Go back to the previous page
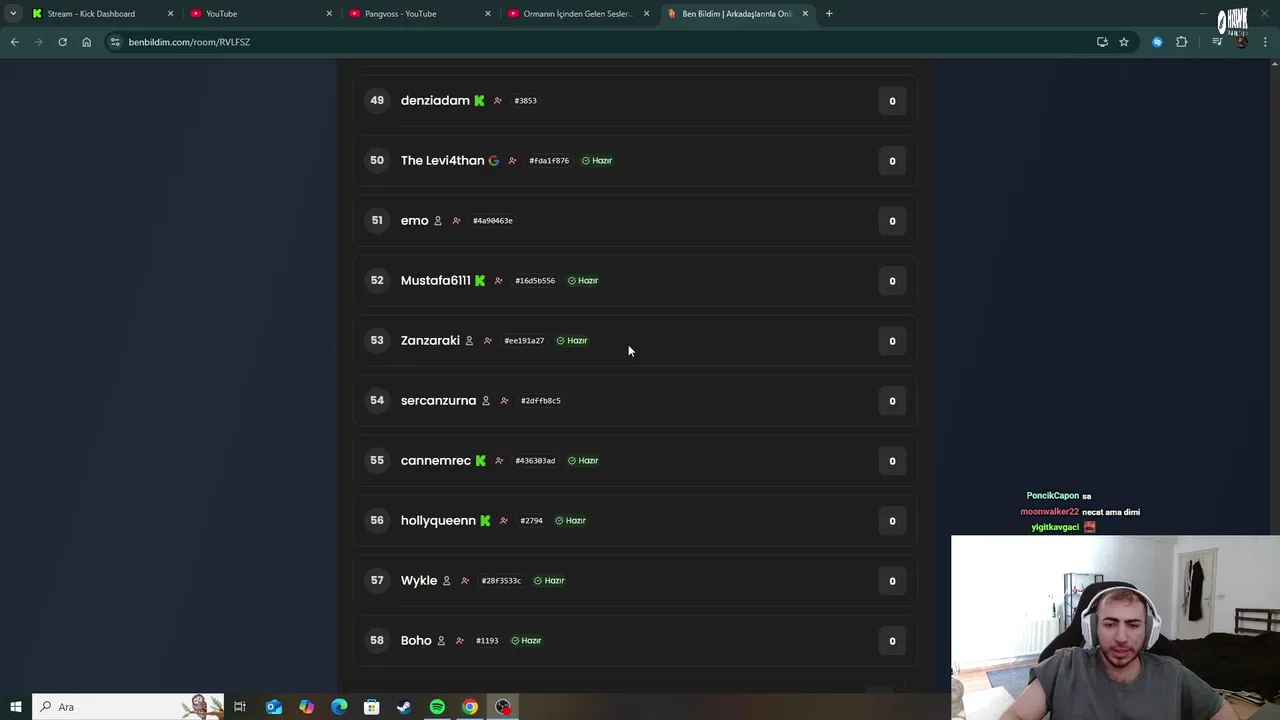 (14, 42)
